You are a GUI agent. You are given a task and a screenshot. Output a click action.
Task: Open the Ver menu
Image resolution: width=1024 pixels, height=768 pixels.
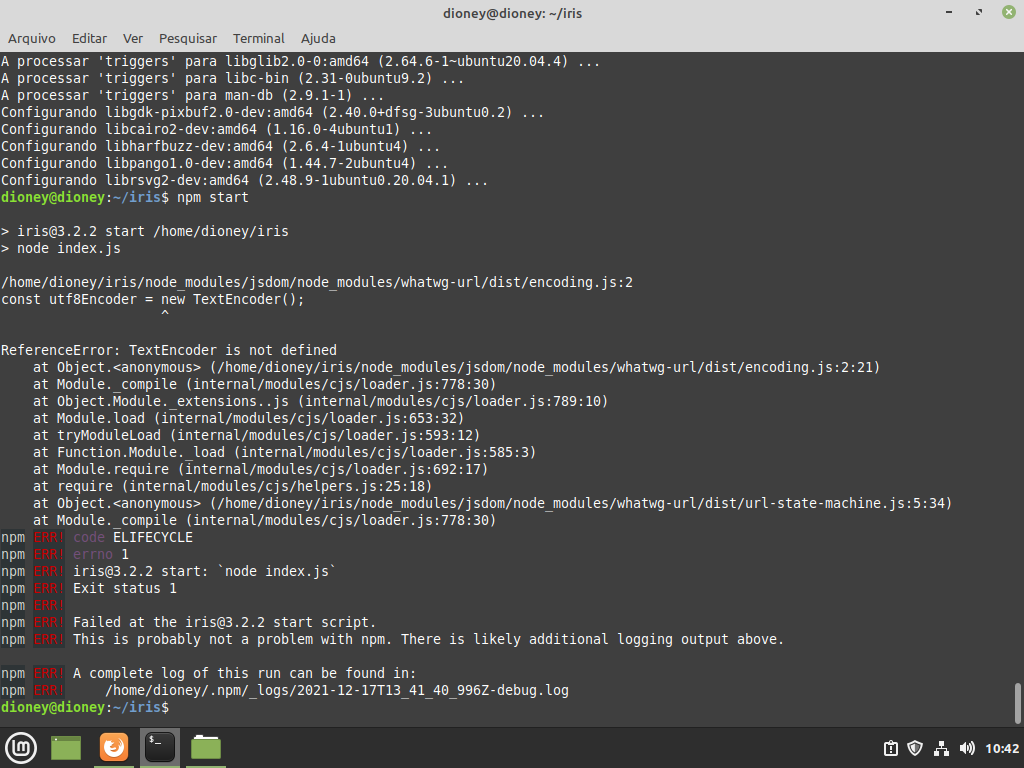pos(132,38)
